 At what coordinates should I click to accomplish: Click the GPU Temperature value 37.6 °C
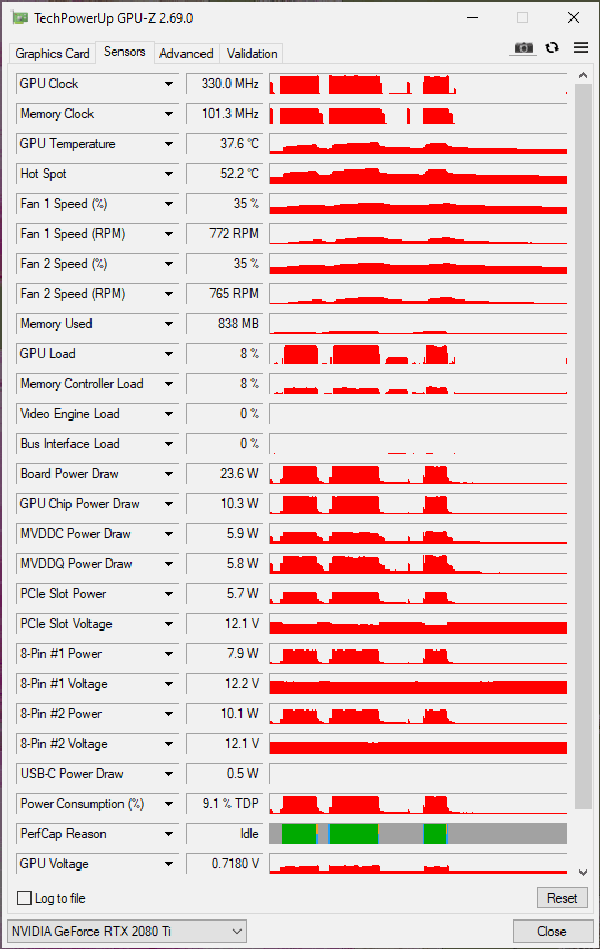(239, 144)
